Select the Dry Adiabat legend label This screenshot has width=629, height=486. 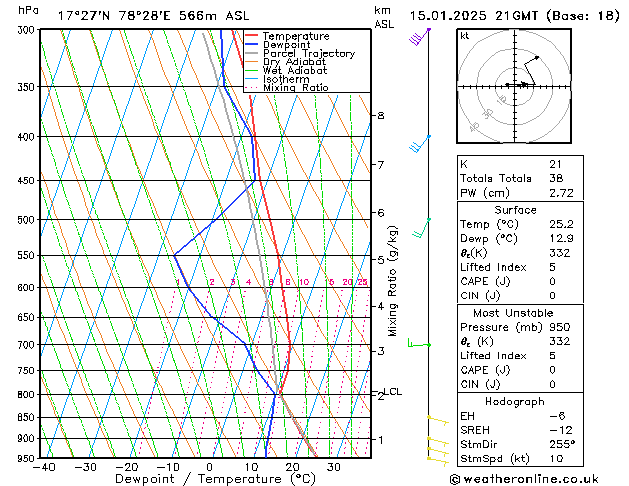coord(294,62)
